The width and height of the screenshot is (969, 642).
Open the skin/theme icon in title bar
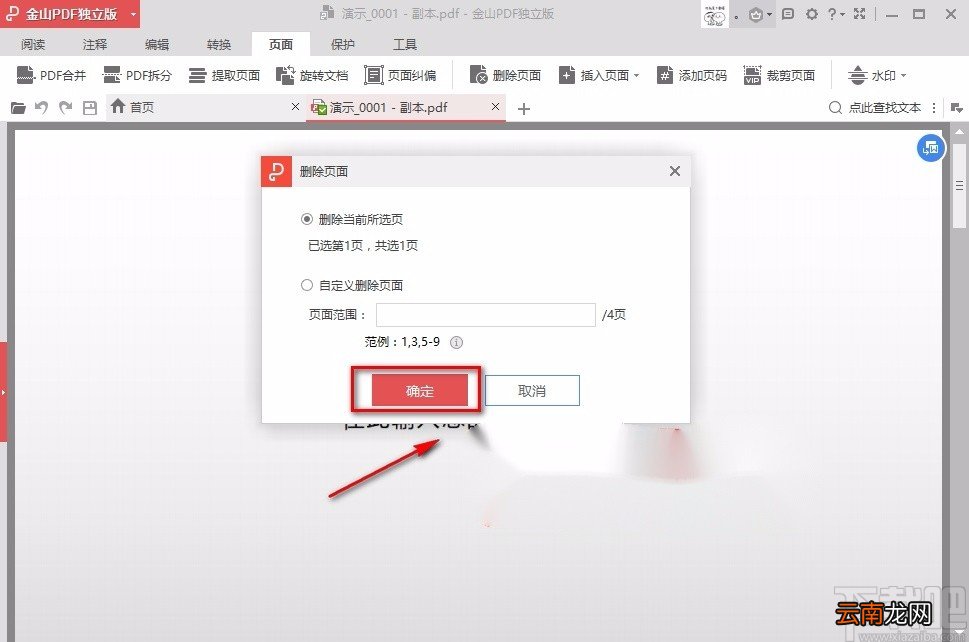coord(756,14)
